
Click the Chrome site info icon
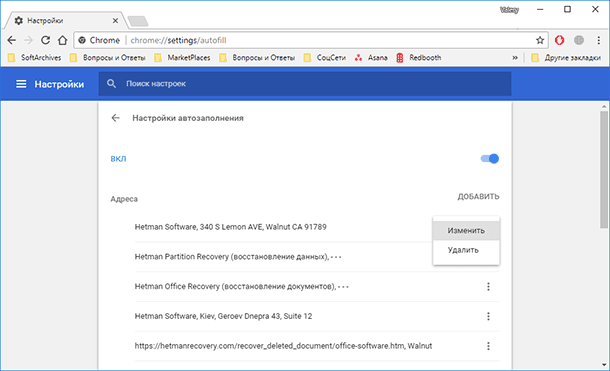[x=82, y=40]
